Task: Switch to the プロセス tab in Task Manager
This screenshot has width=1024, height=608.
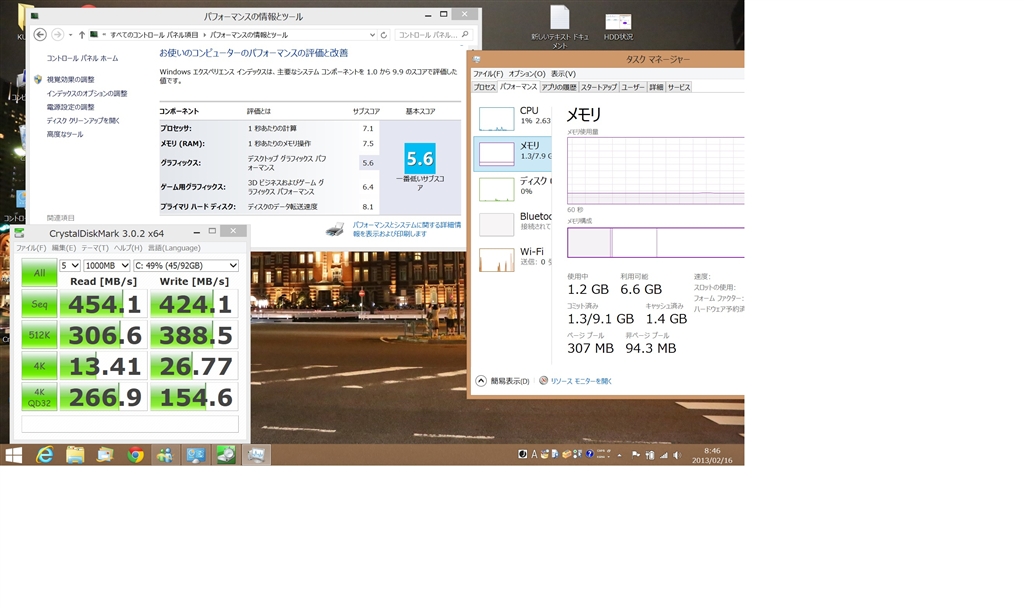Action: tap(485, 87)
